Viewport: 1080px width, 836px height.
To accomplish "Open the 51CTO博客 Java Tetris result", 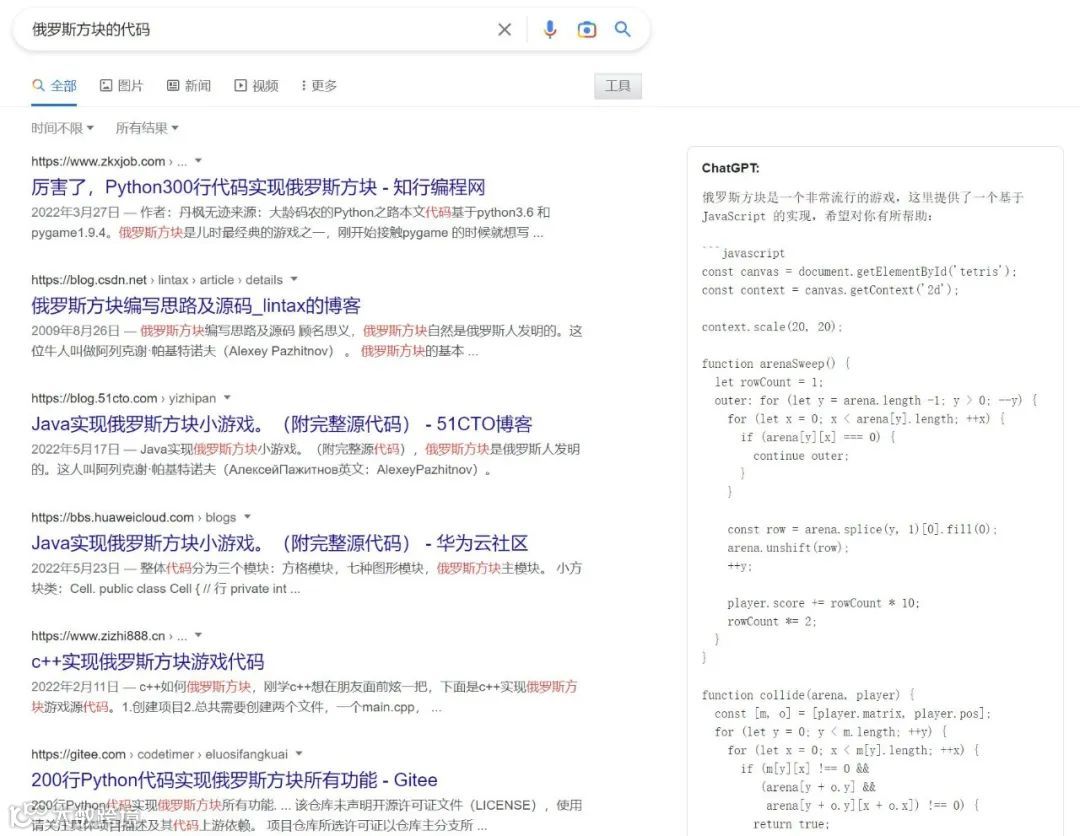I will point(282,424).
